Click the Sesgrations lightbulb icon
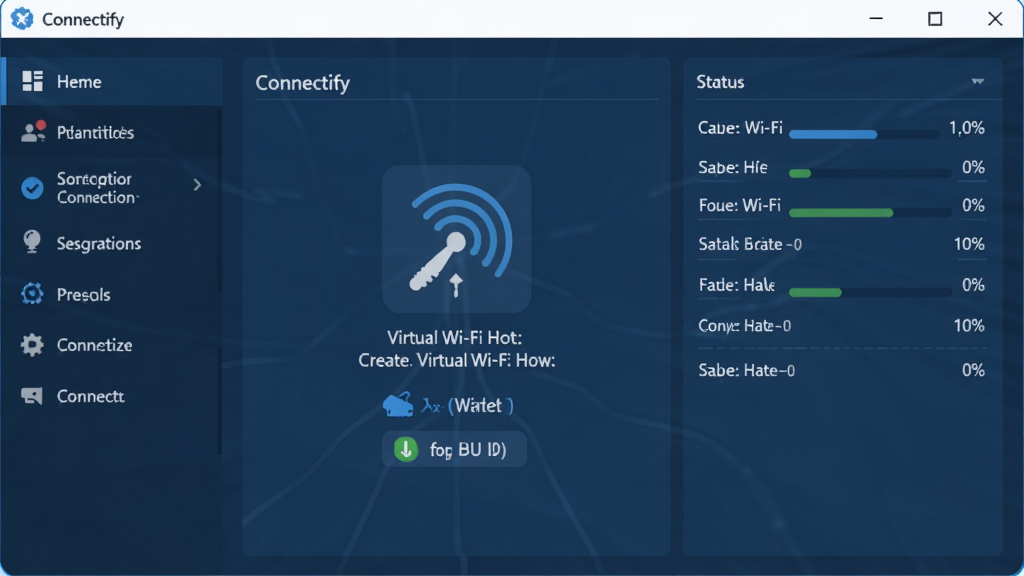This screenshot has width=1024, height=576. click(31, 242)
